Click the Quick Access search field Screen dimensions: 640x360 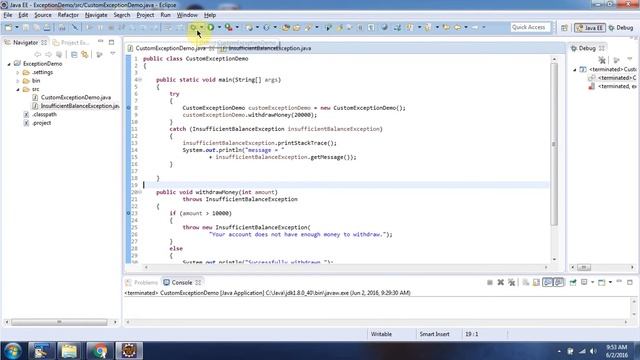pos(531,27)
